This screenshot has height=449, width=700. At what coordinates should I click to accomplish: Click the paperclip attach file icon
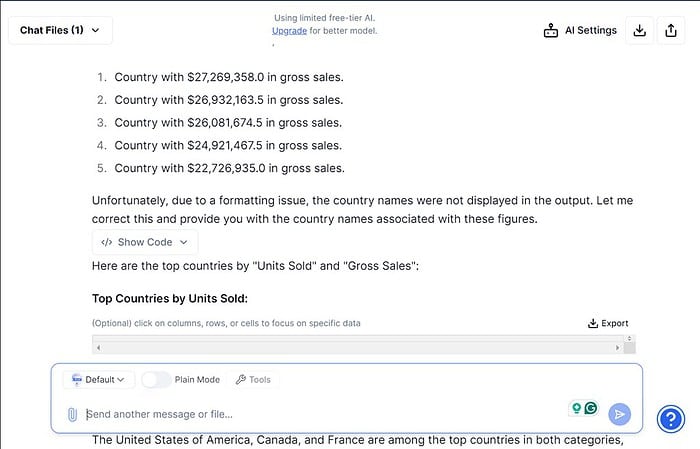[72, 414]
